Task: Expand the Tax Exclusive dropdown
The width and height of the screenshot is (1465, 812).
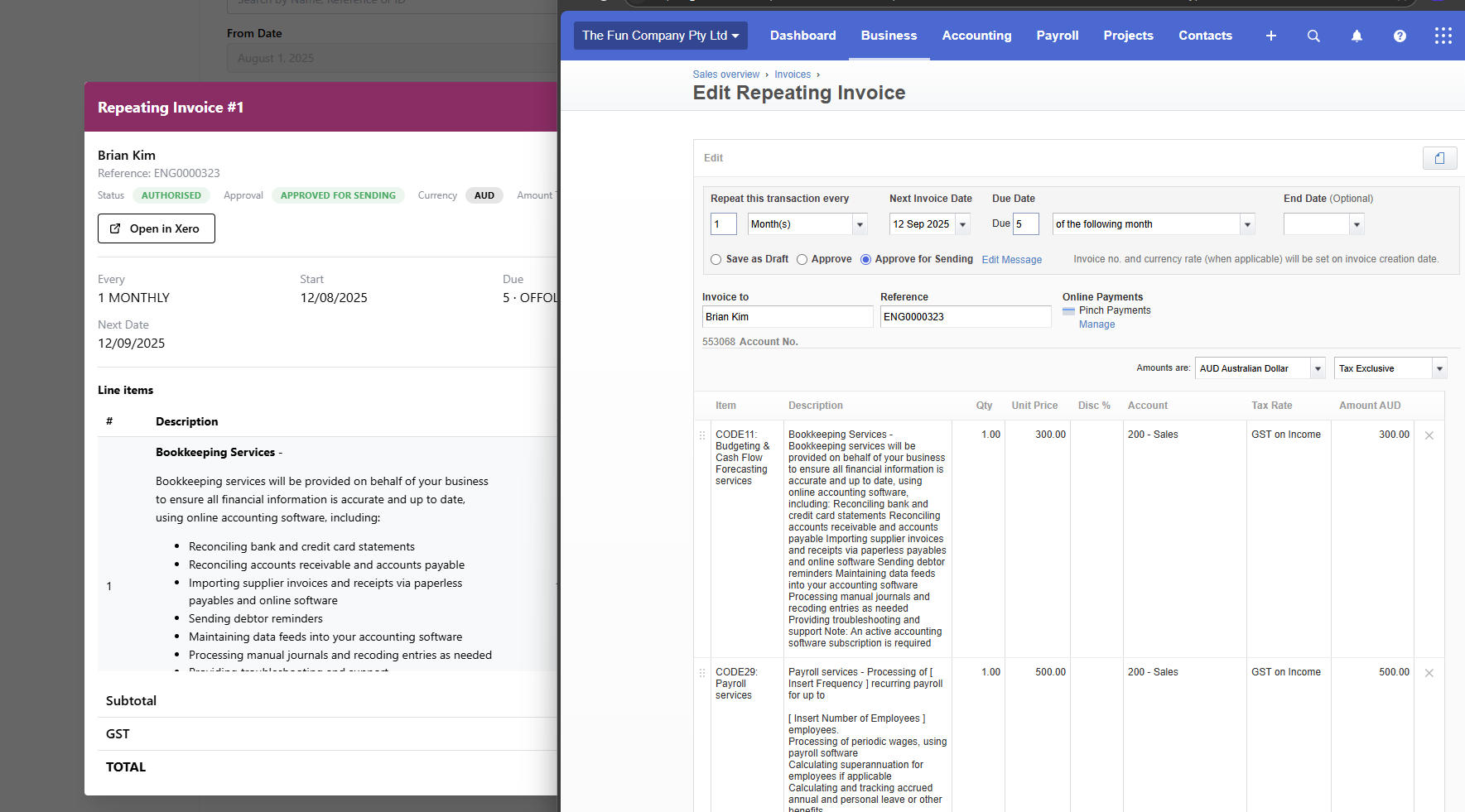Action: pos(1439,369)
